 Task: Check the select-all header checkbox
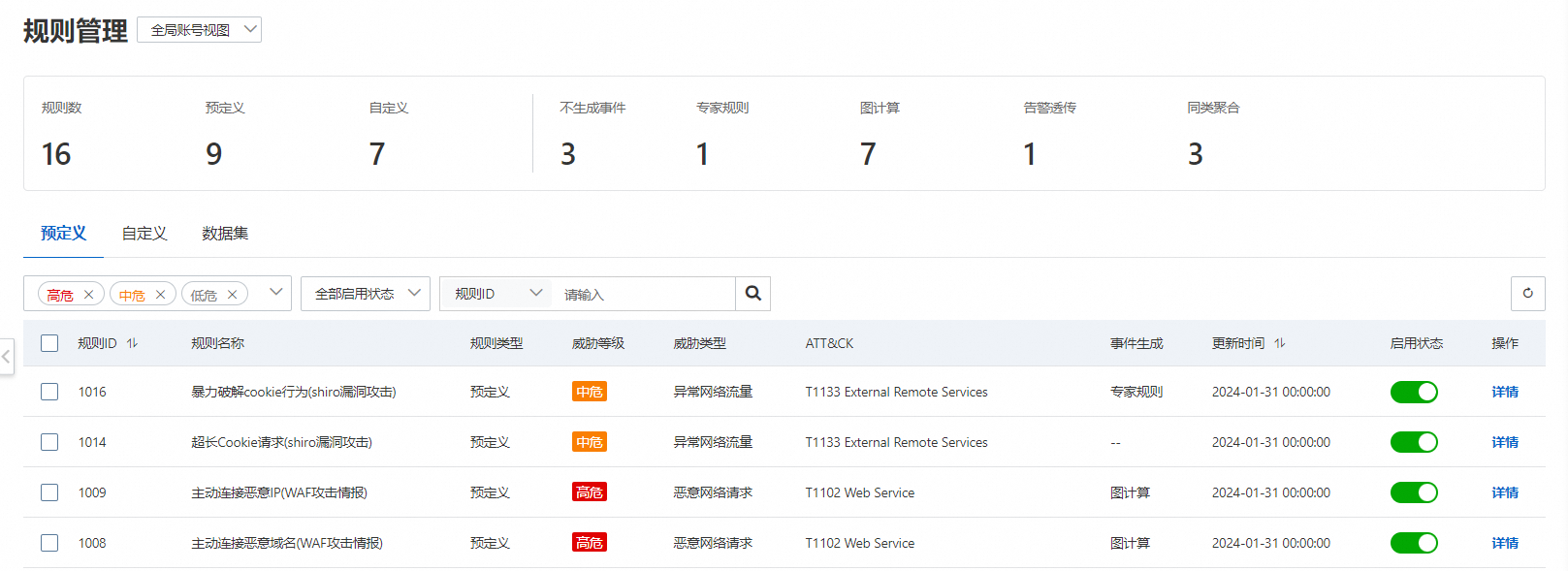49,343
